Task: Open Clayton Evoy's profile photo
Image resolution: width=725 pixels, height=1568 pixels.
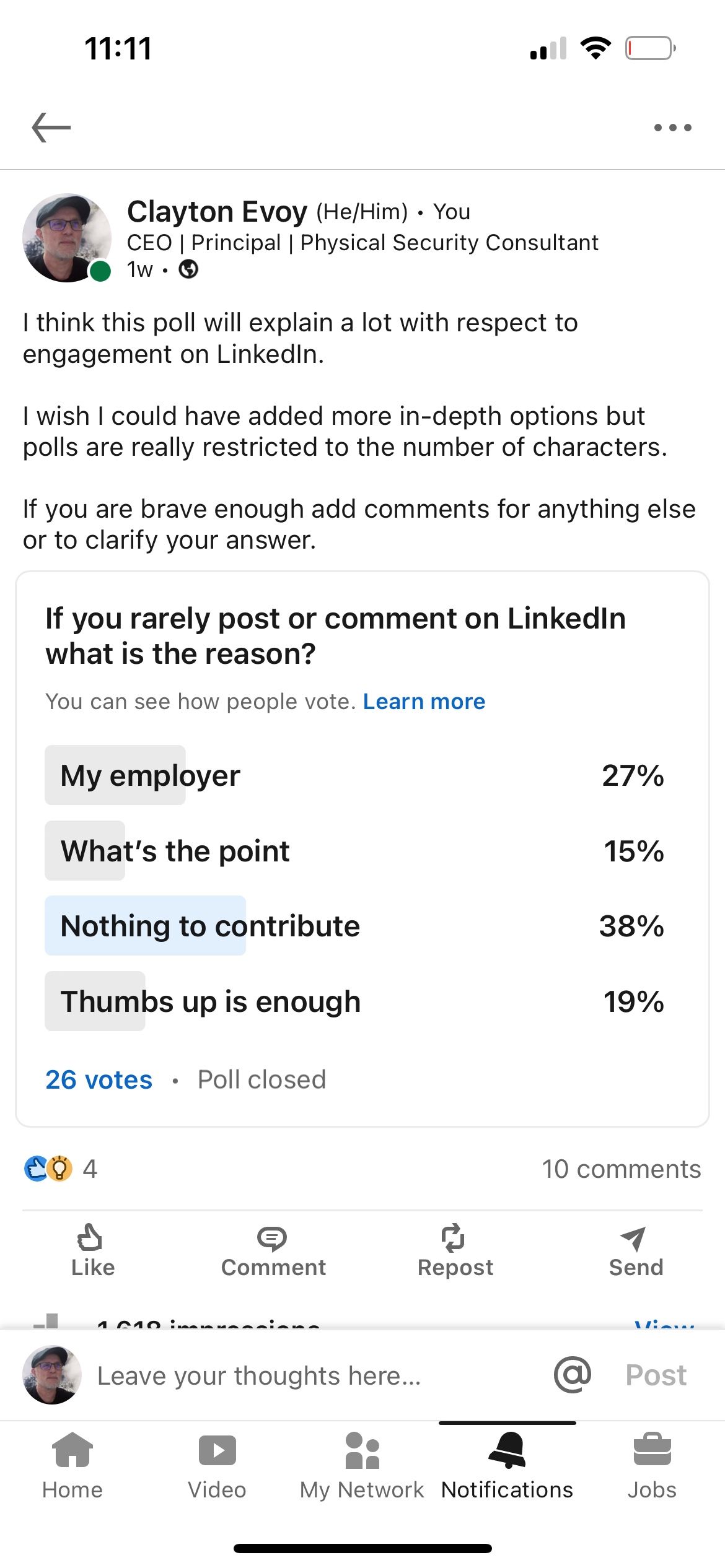Action: tap(67, 238)
